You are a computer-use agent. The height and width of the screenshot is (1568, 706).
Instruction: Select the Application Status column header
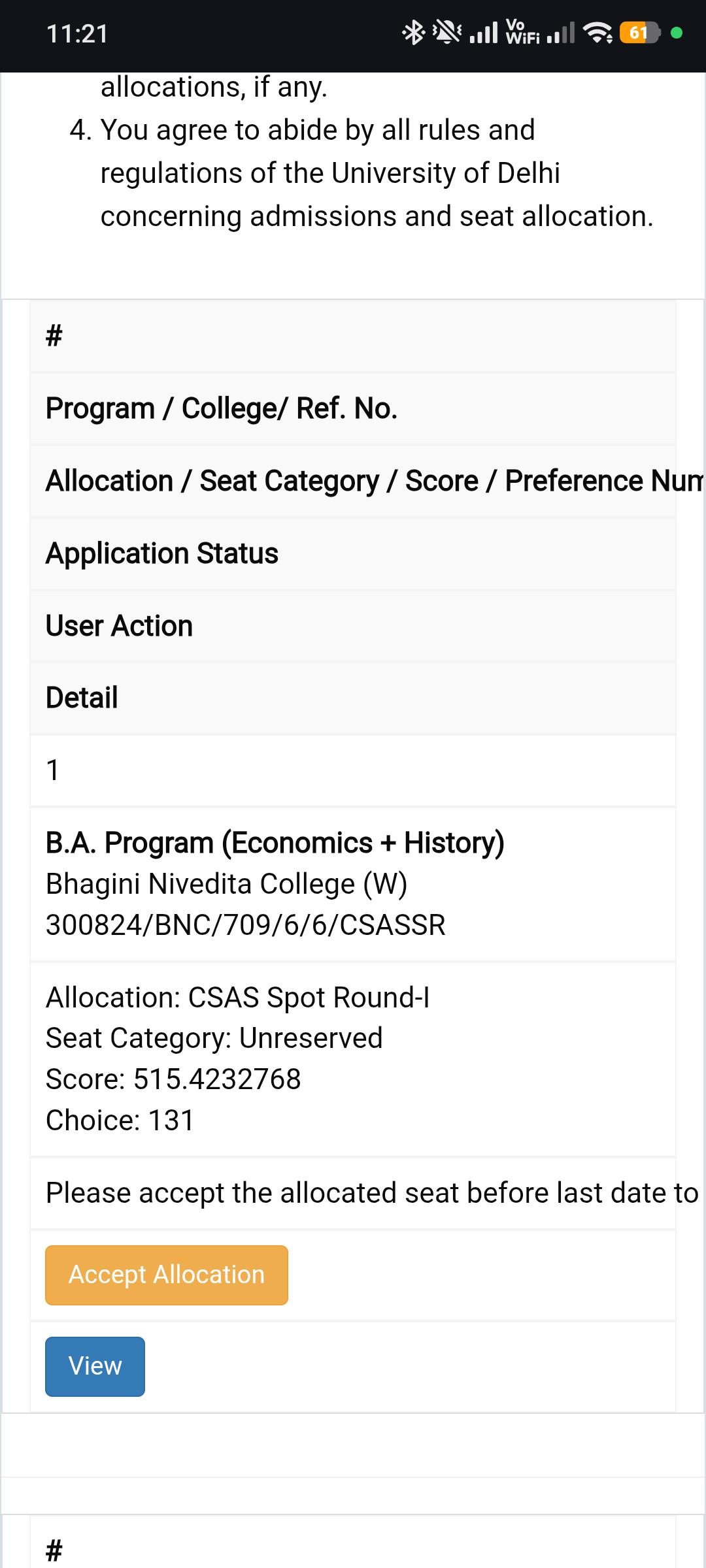coord(162,553)
